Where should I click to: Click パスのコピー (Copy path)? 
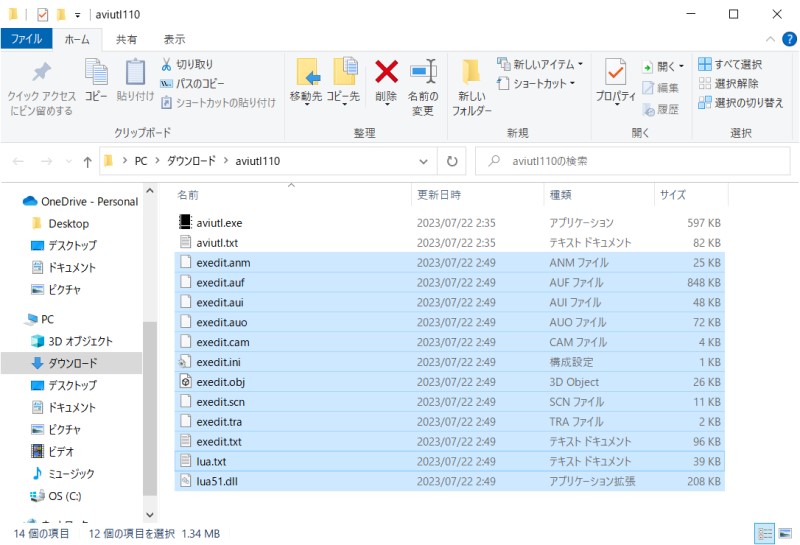pyautogui.click(x=192, y=84)
